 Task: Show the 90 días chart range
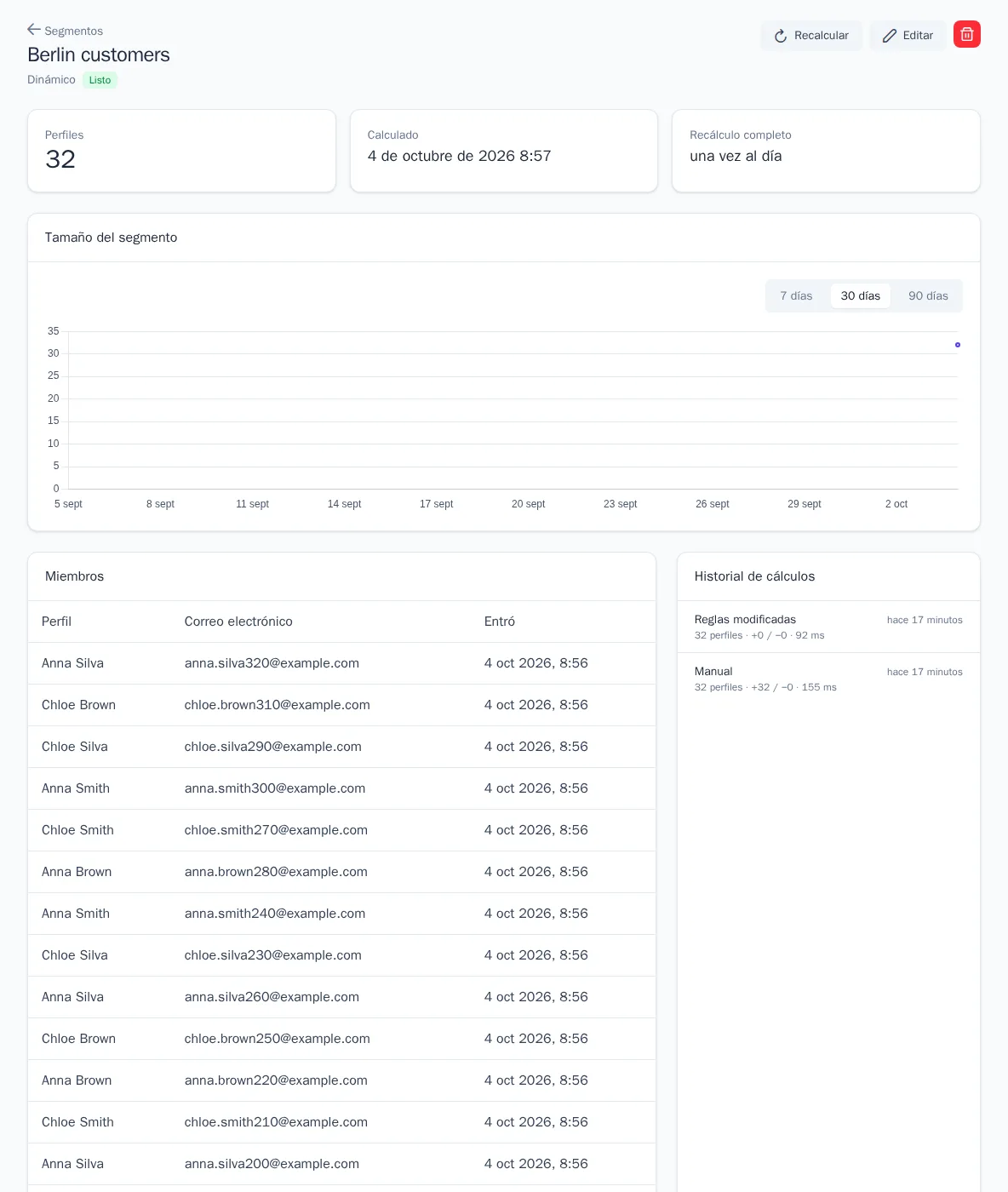click(928, 296)
